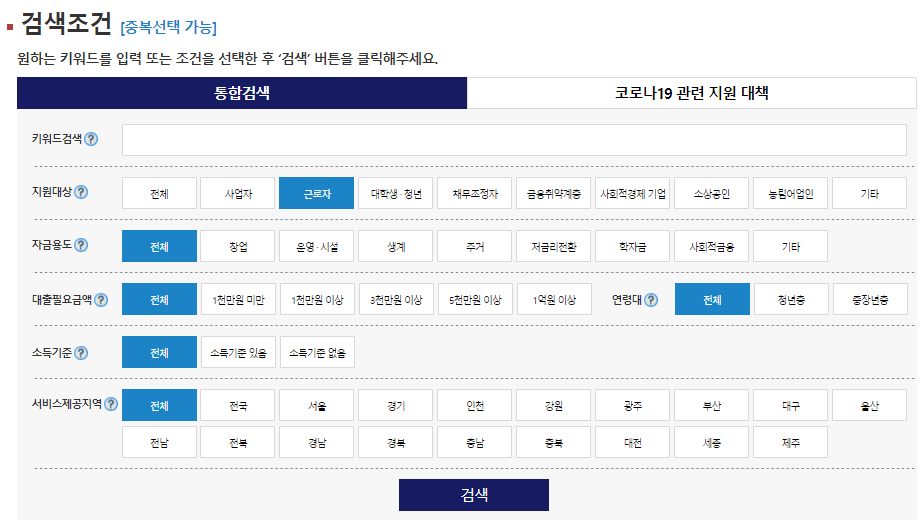924x520 pixels.
Task: Choose 강원 service region
Action: (554, 406)
